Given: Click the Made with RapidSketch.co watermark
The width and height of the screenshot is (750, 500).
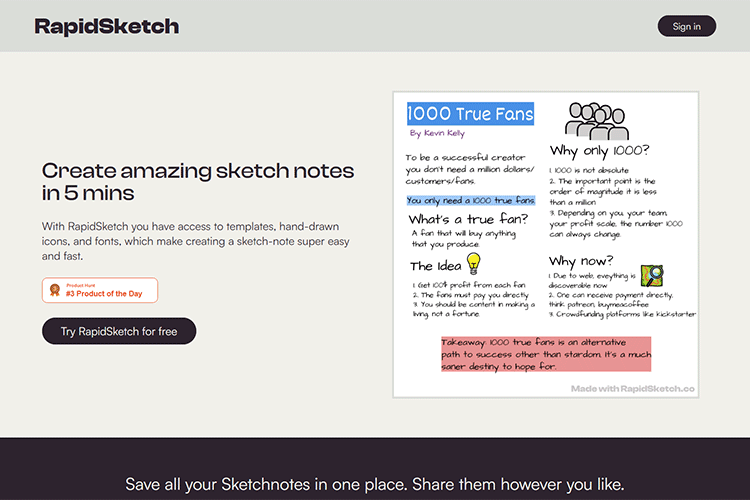Looking at the screenshot, I should pyautogui.click(x=632, y=387).
